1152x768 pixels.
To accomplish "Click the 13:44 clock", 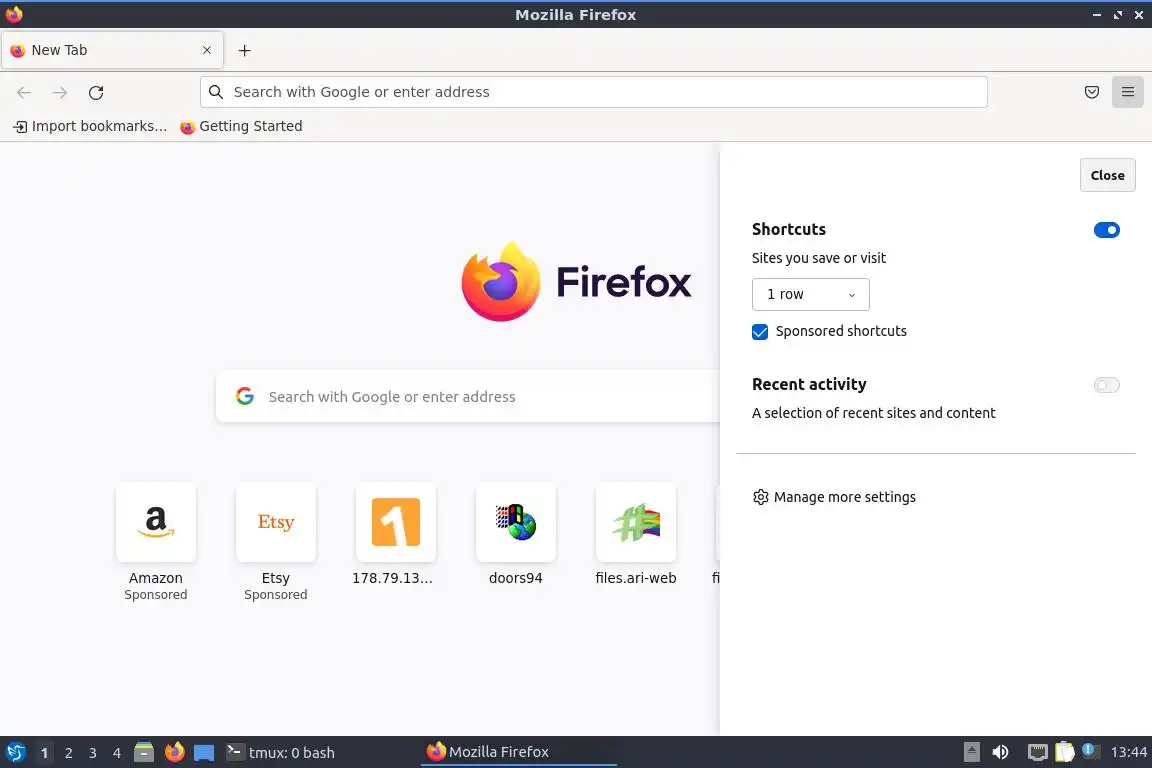I will (1128, 752).
